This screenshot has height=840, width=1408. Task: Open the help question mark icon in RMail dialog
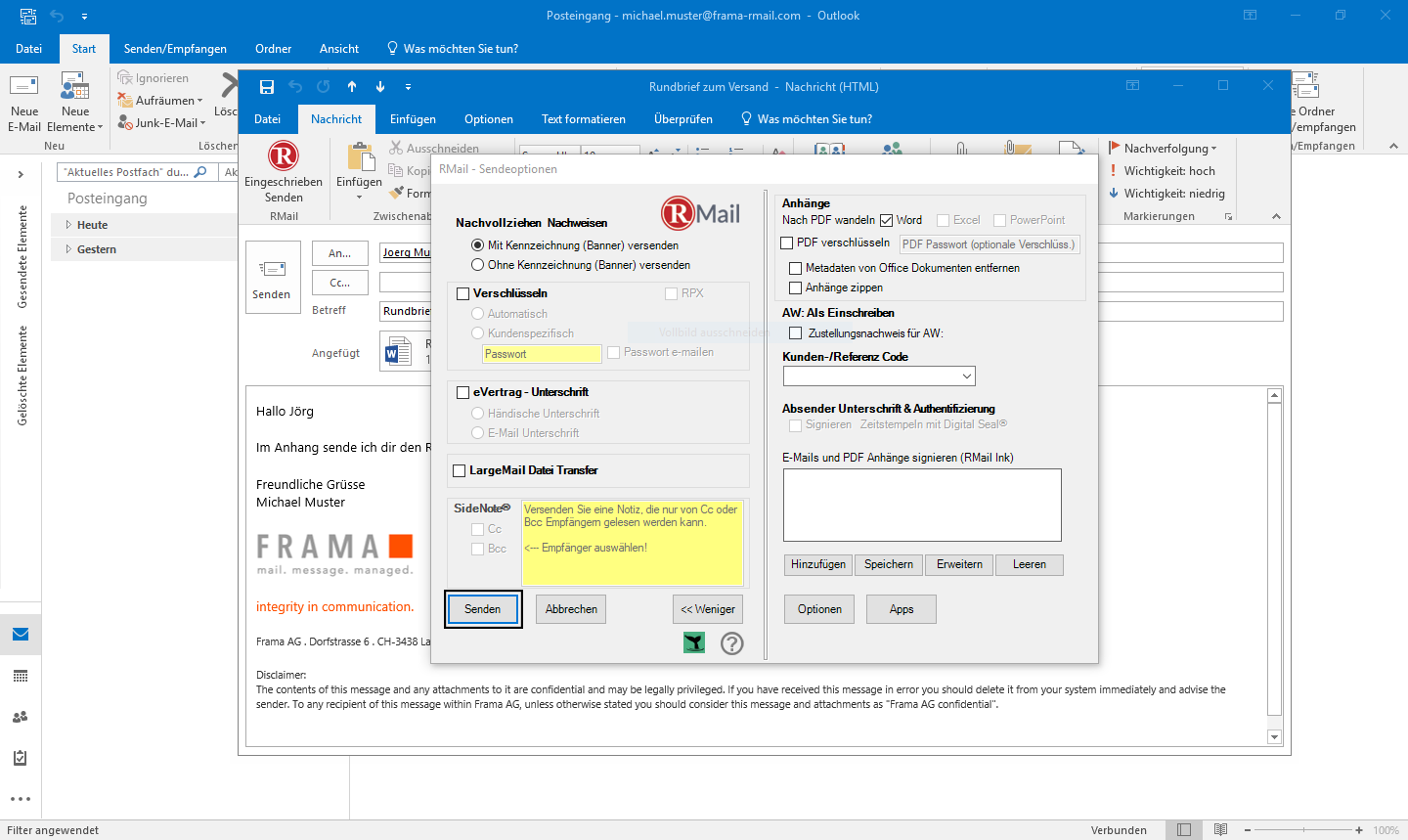point(732,642)
